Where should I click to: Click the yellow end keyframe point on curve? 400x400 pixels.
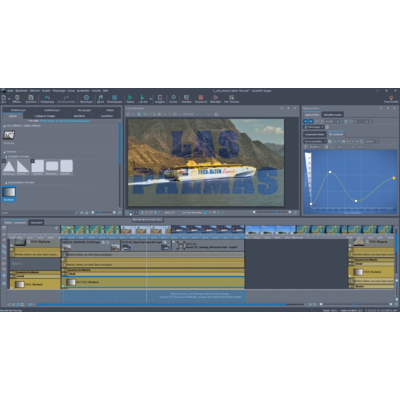pos(394,178)
